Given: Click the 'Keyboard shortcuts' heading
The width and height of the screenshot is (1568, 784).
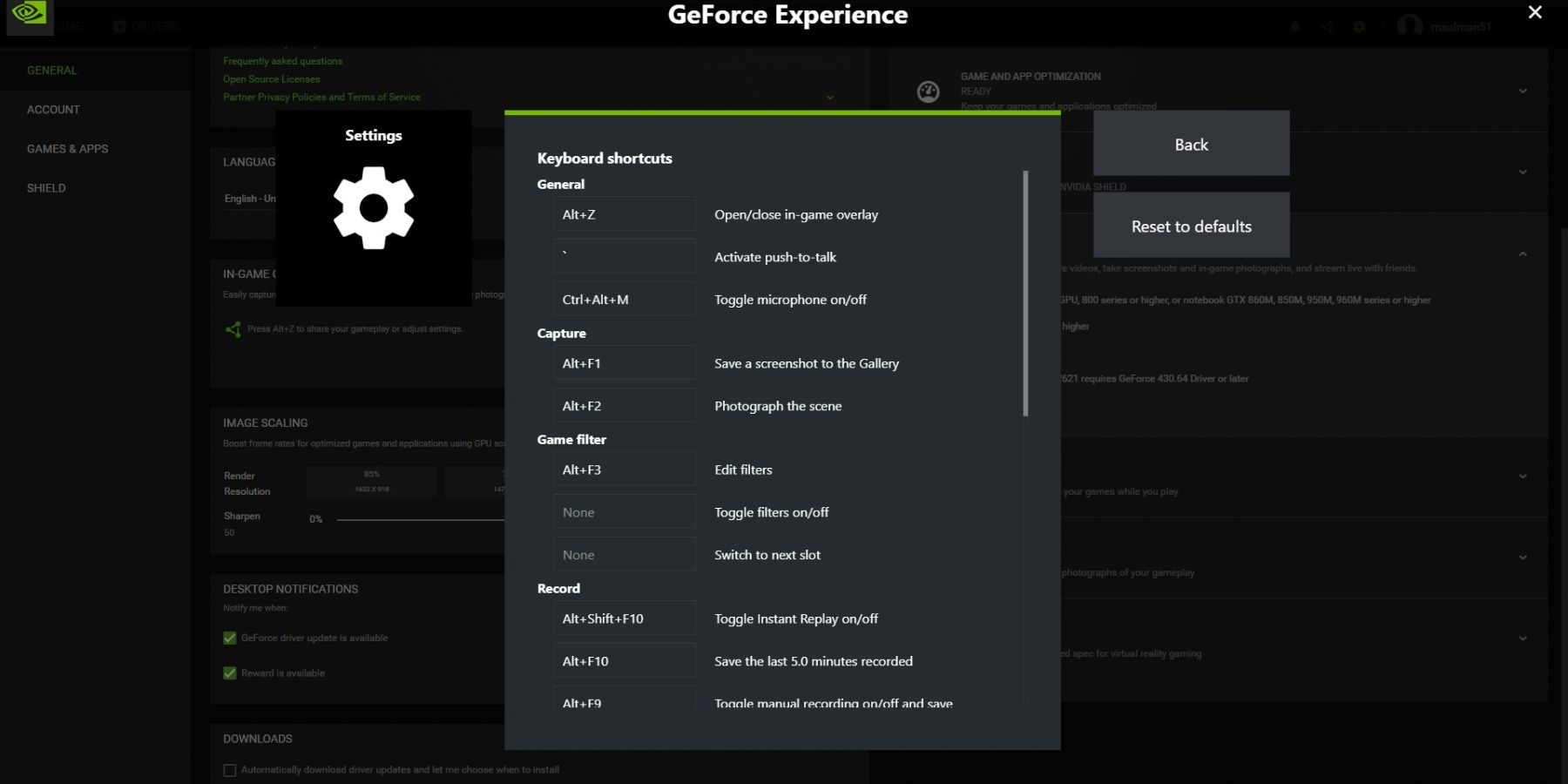Looking at the screenshot, I should click(605, 159).
